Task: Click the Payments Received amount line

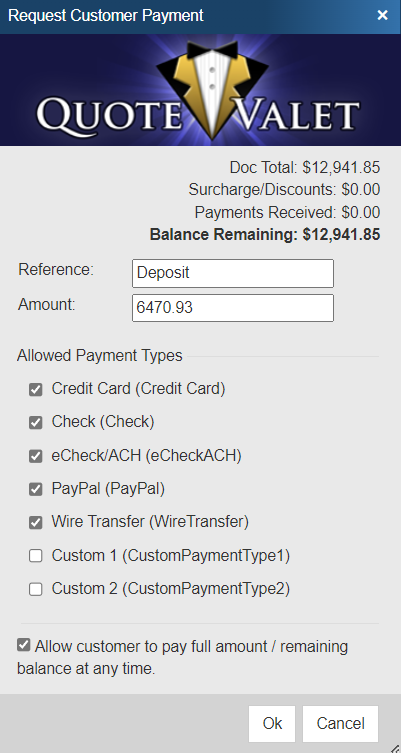Action: click(287, 212)
